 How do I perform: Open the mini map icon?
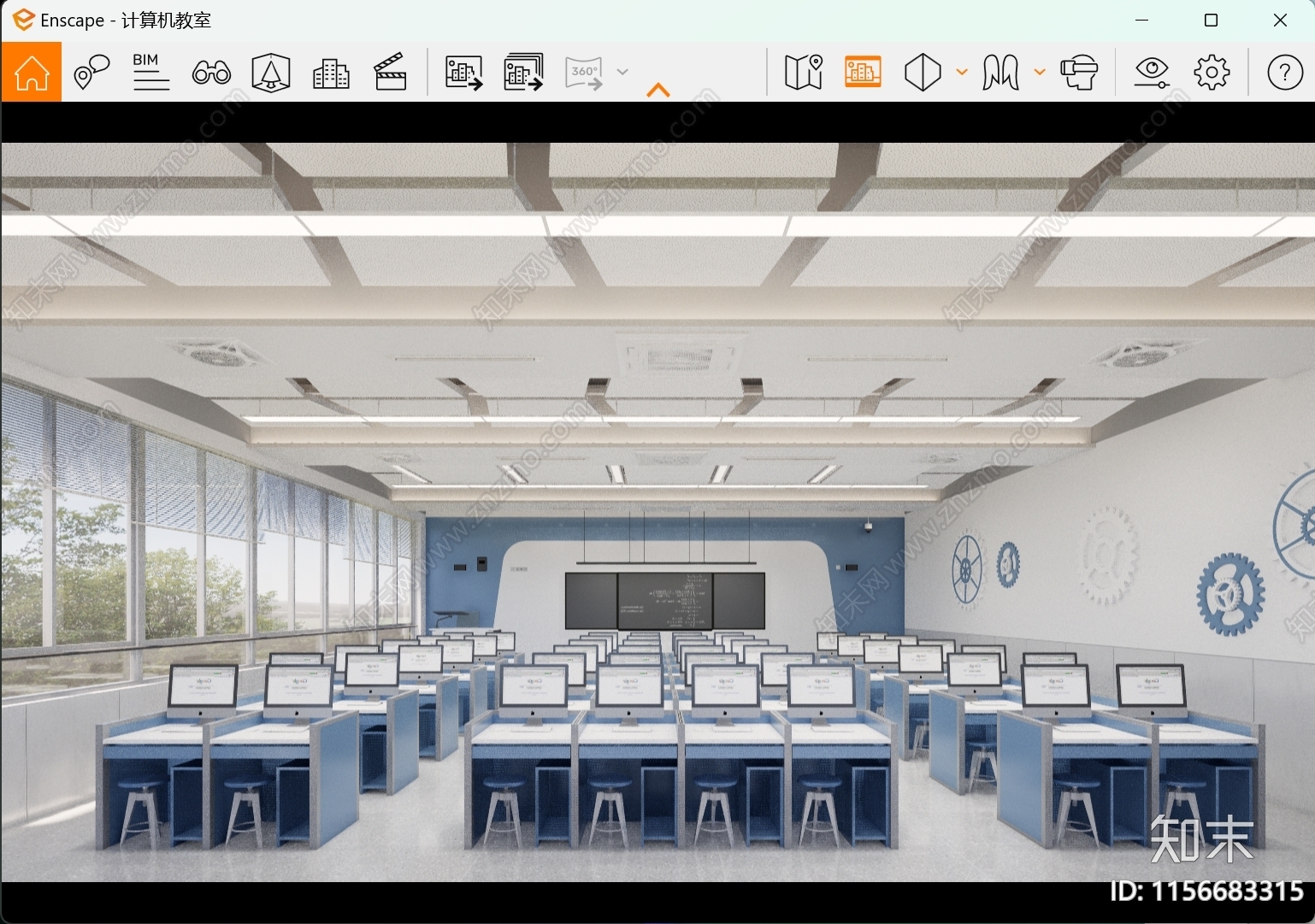click(803, 73)
